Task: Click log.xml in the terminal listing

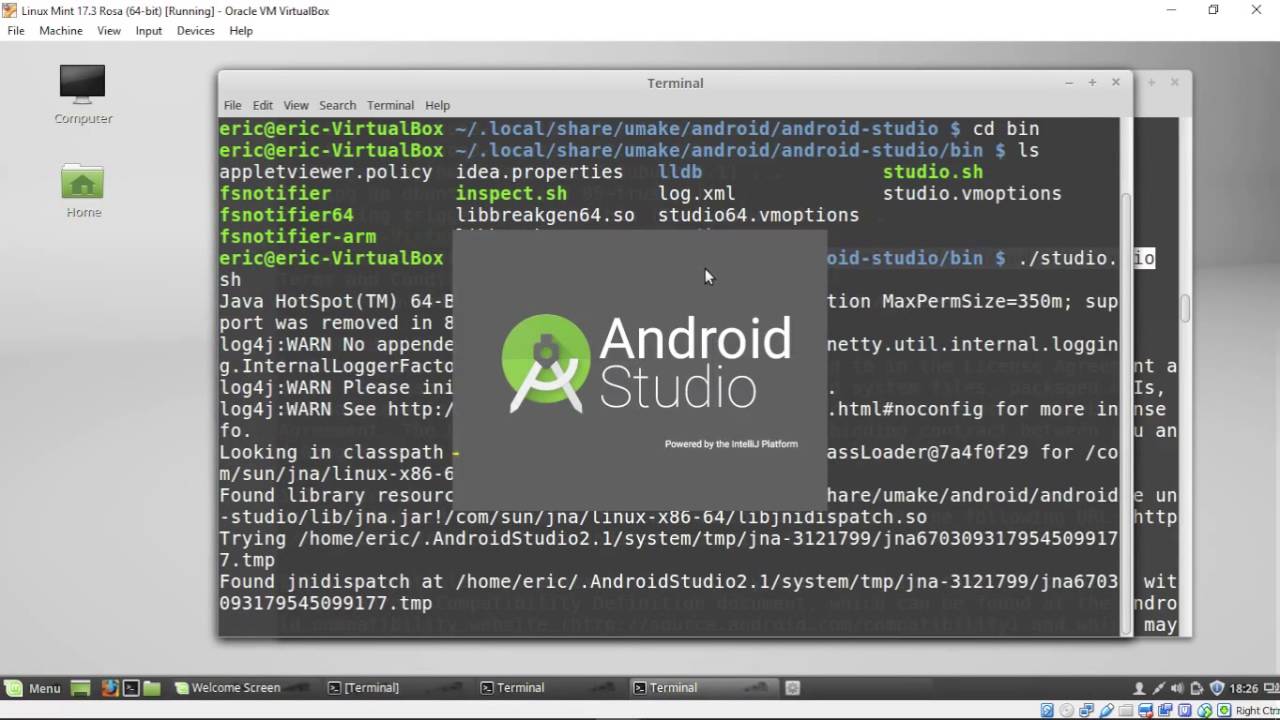Action: pos(696,194)
